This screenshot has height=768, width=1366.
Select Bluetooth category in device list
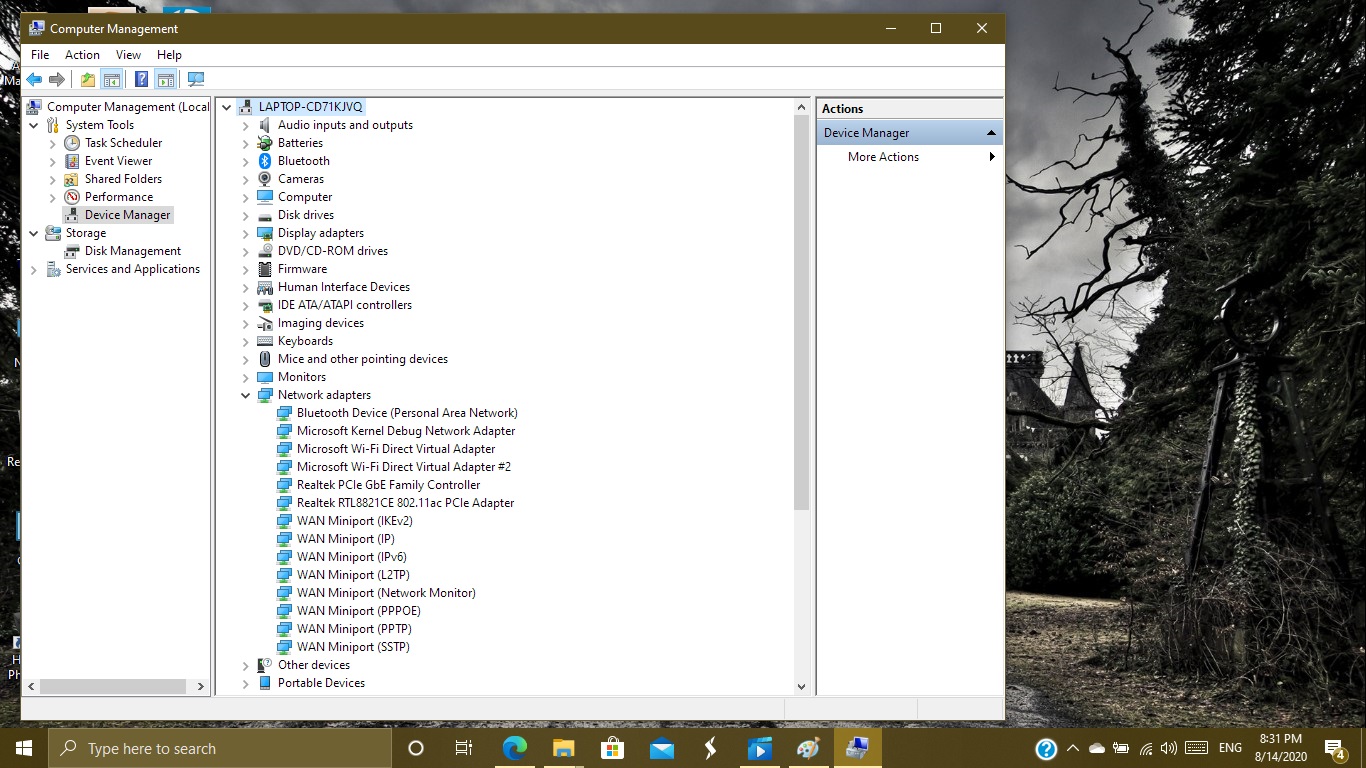(x=304, y=161)
